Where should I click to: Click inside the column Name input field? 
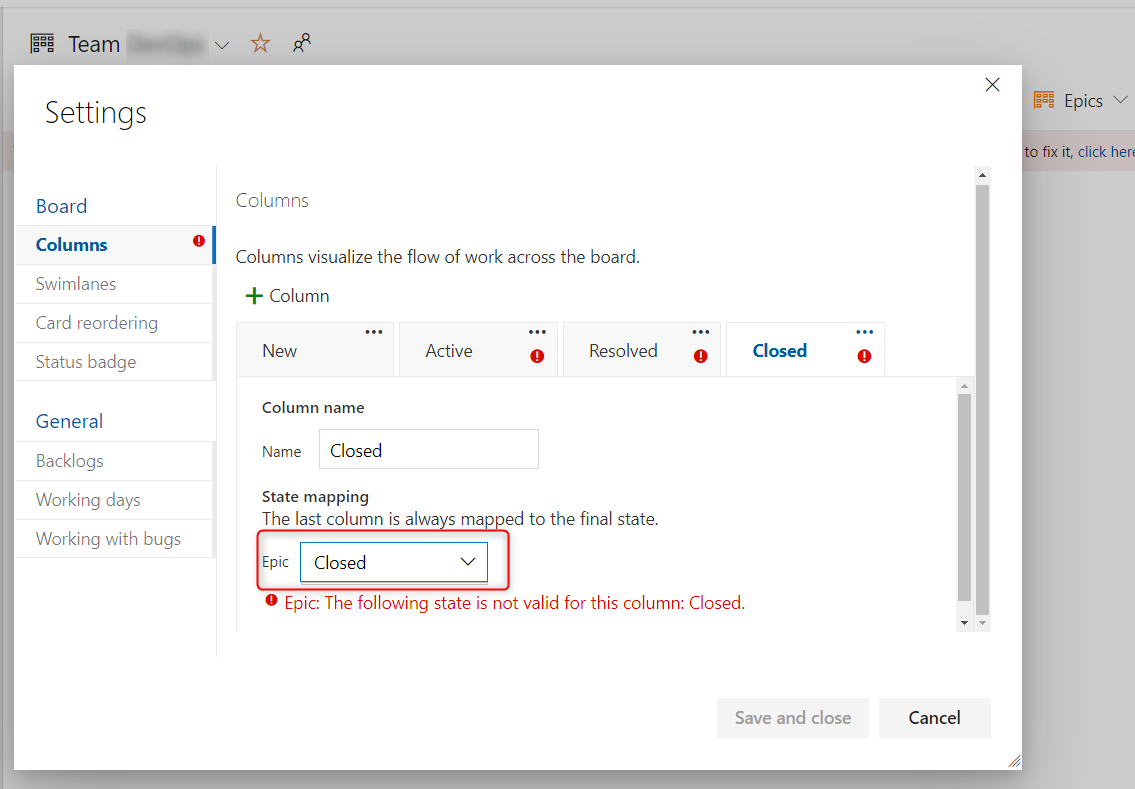(x=428, y=449)
